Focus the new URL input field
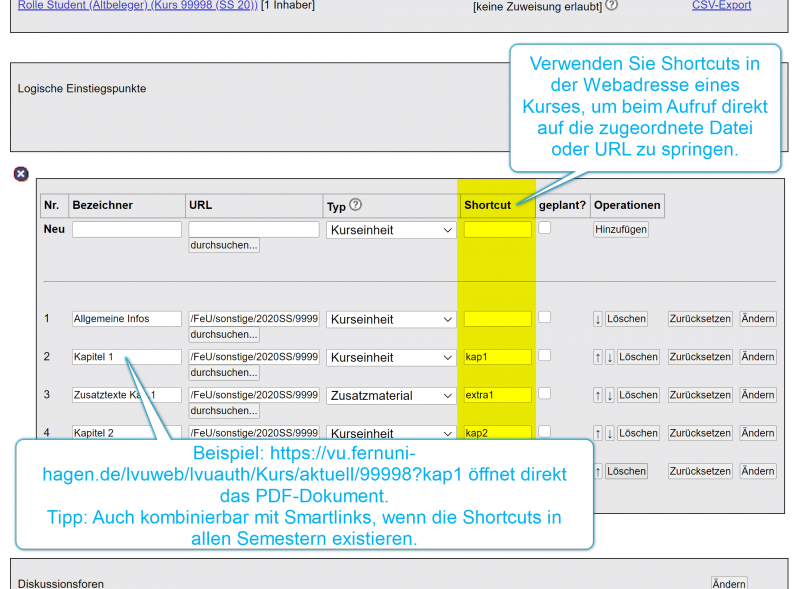 coord(254,230)
